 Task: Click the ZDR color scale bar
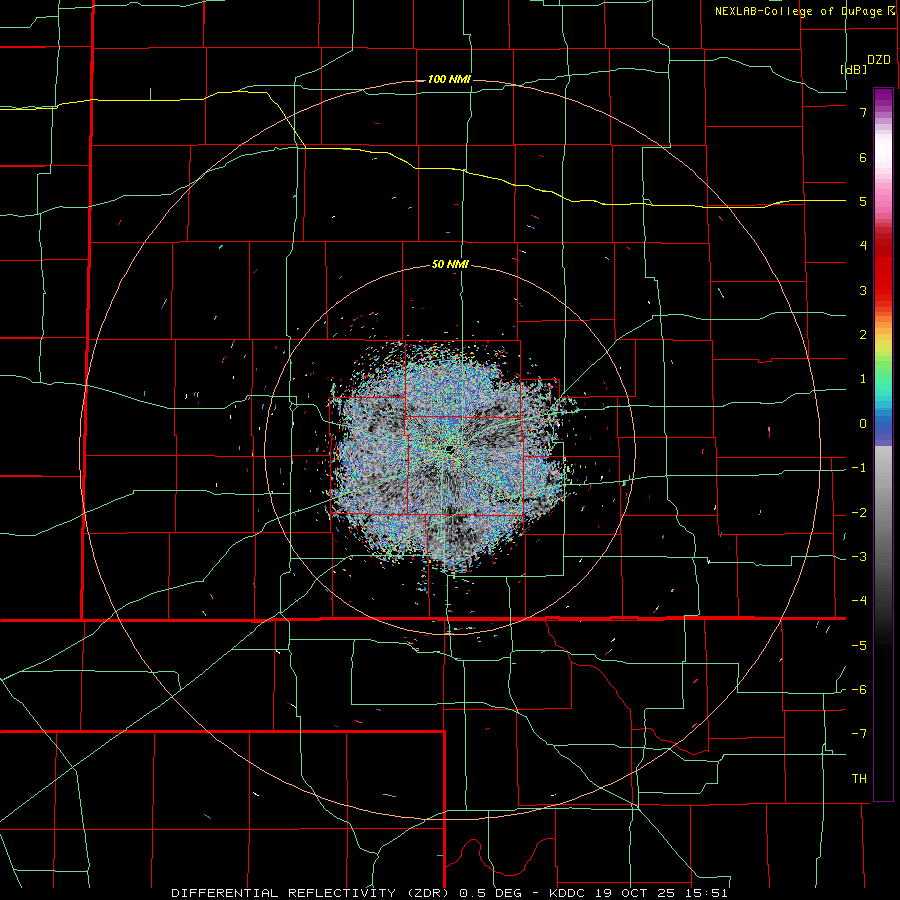point(883,444)
